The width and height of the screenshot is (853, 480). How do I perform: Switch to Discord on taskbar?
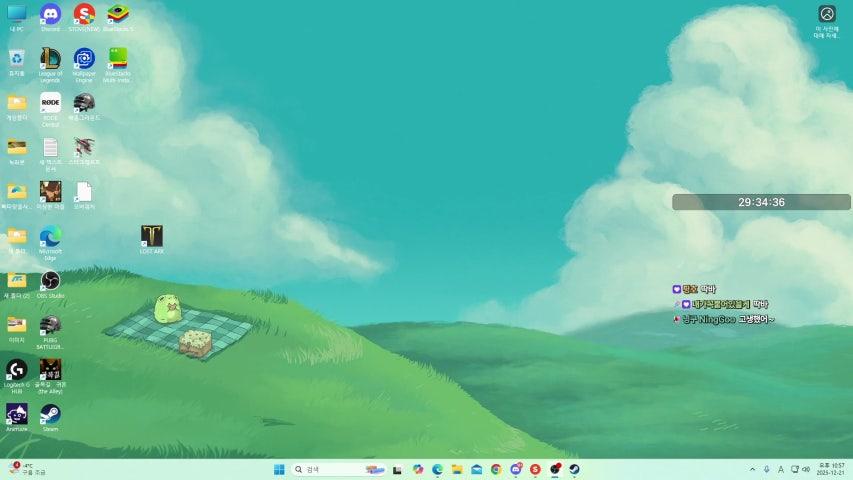click(516, 469)
